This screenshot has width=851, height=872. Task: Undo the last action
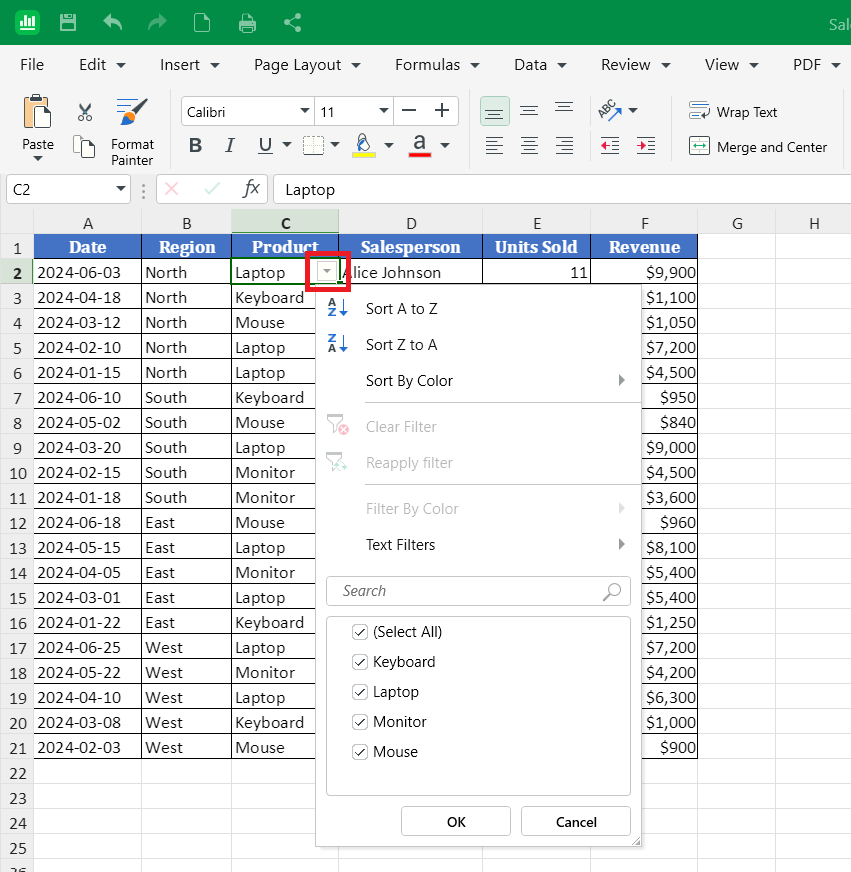pos(112,23)
